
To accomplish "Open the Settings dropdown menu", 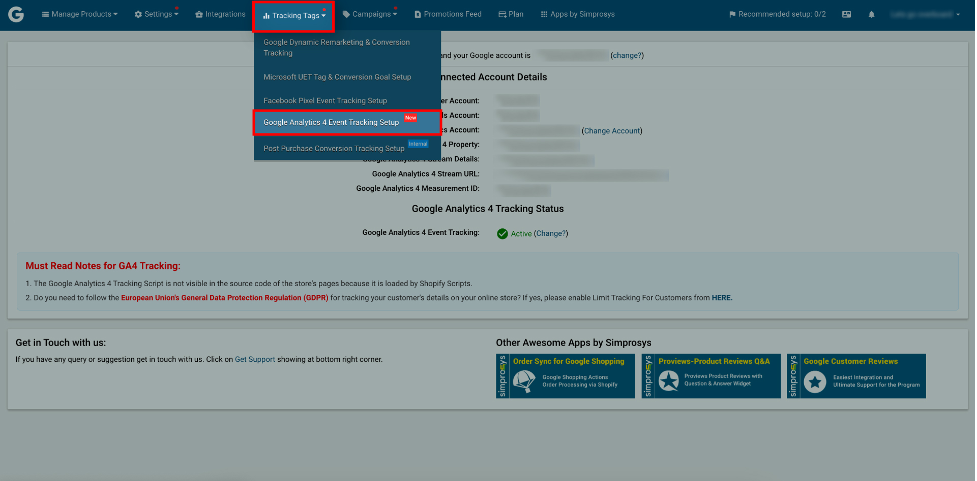I will point(156,14).
